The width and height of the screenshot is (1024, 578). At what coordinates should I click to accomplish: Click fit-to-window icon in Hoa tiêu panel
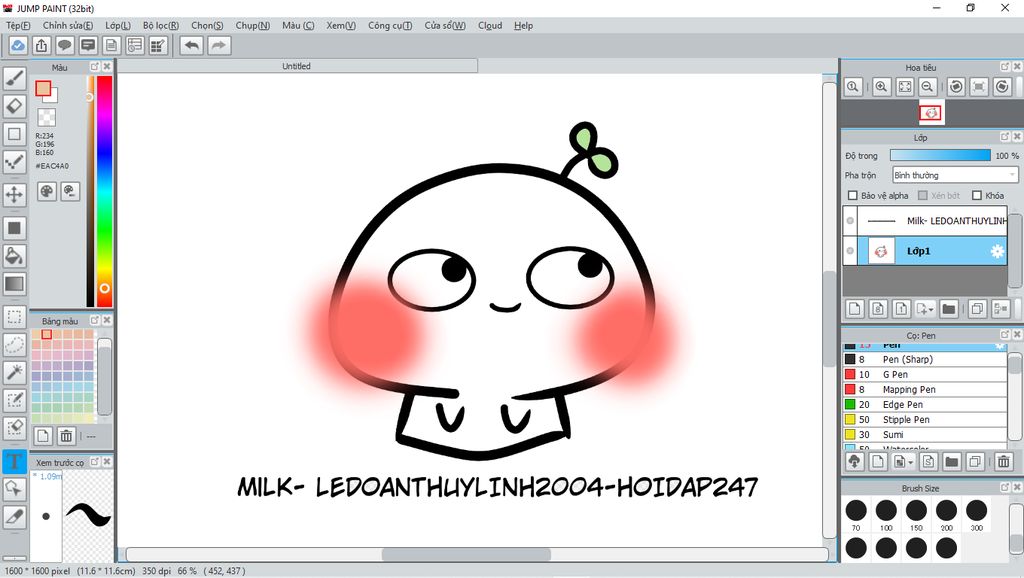click(x=904, y=87)
